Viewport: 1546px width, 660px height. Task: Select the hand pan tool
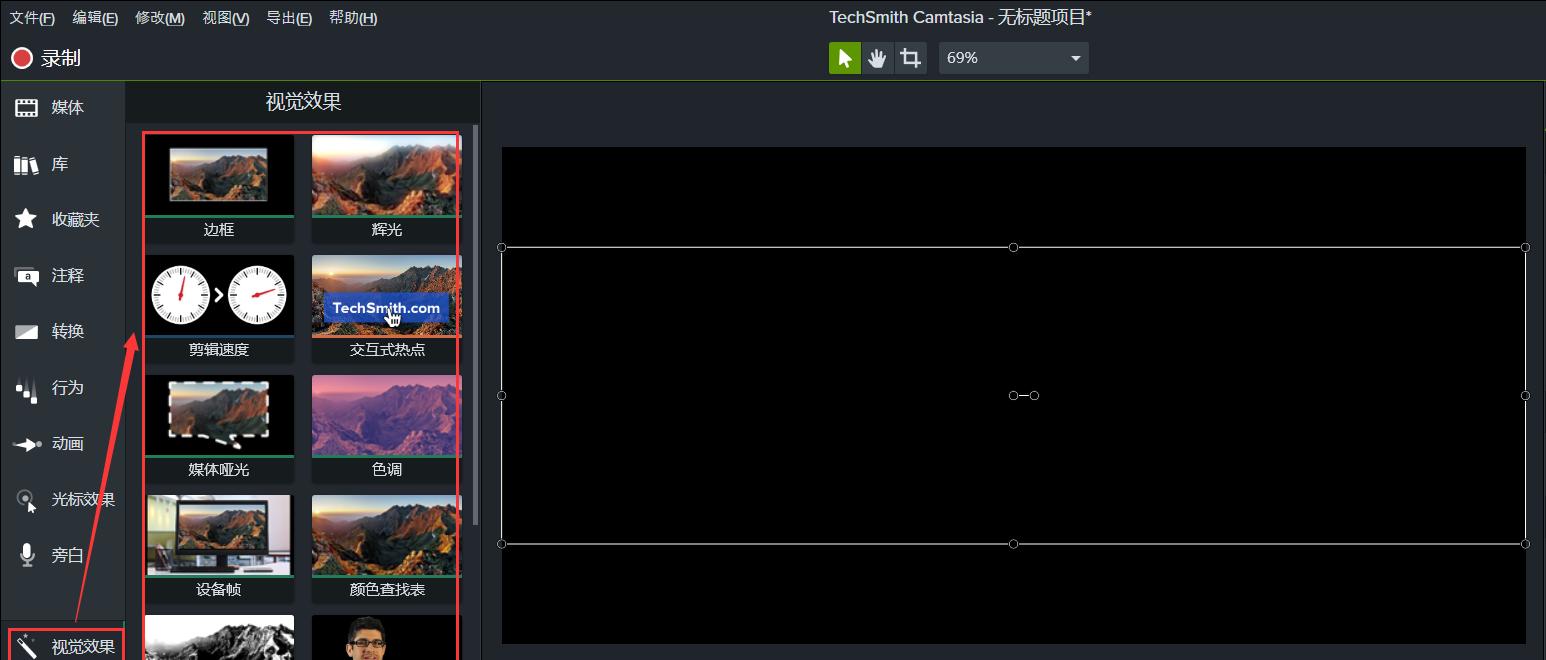click(x=877, y=58)
